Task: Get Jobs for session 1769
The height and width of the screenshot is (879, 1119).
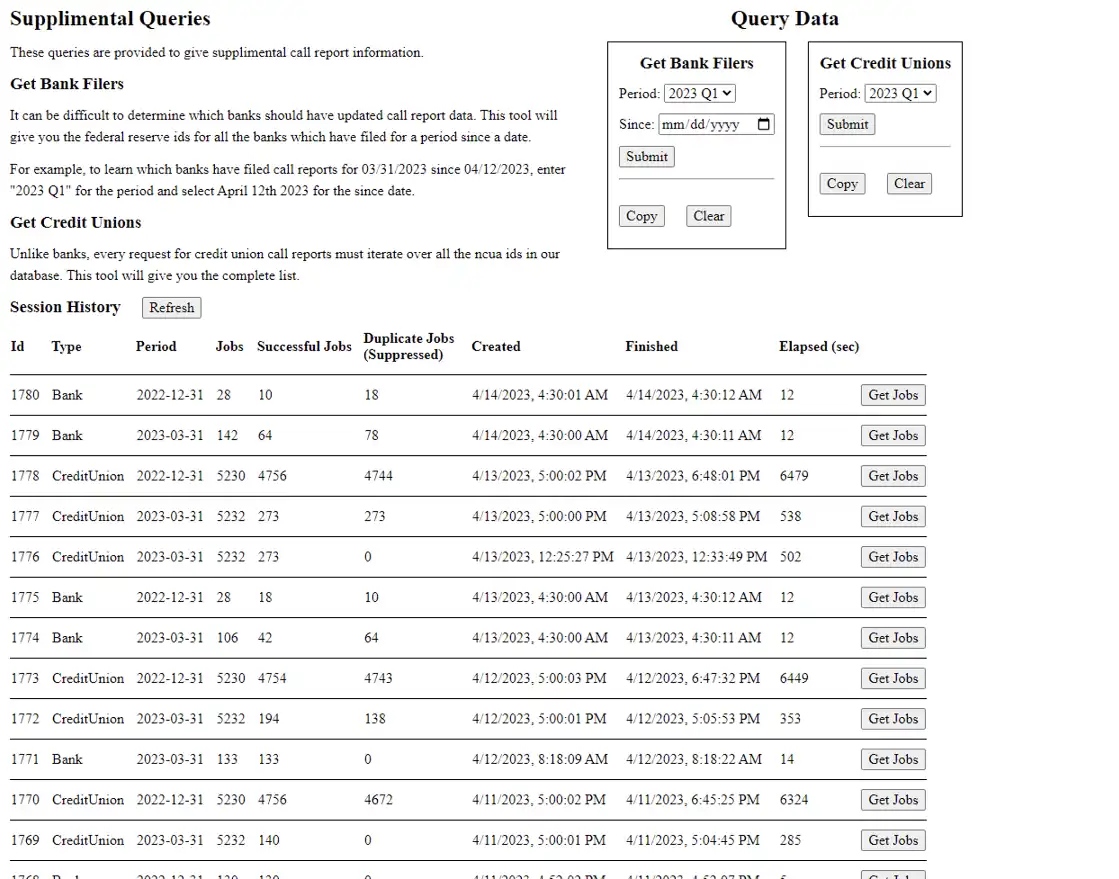Action: [893, 840]
